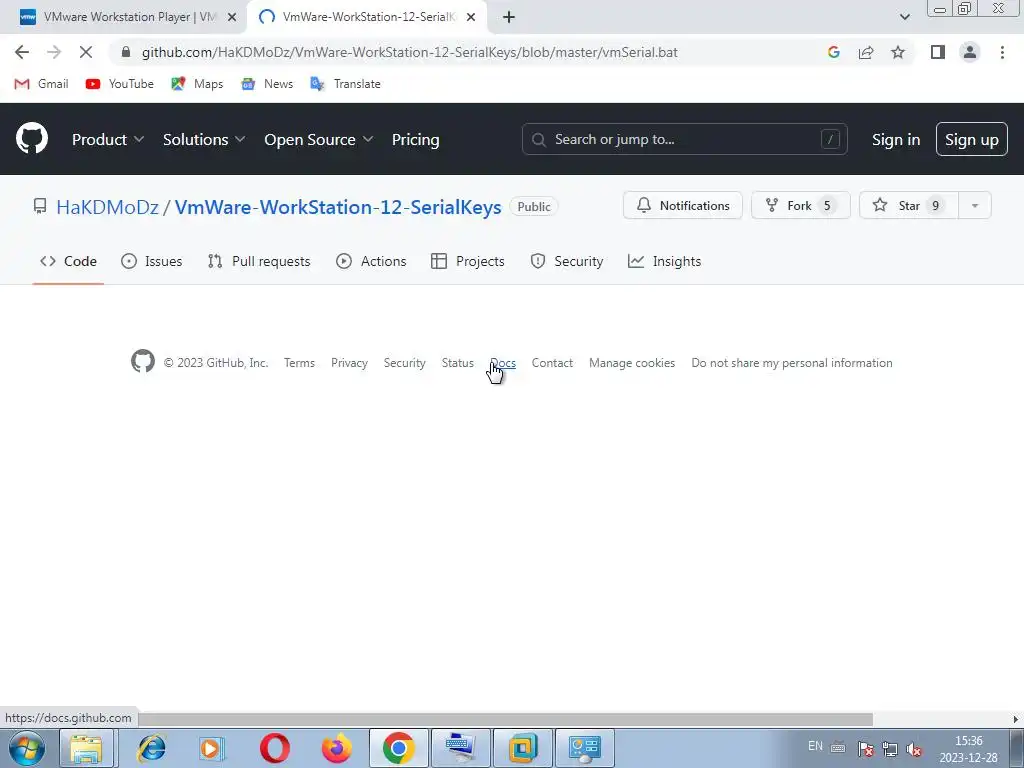Switch to the Security tab
Image resolution: width=1024 pixels, height=768 pixels.
point(566,261)
